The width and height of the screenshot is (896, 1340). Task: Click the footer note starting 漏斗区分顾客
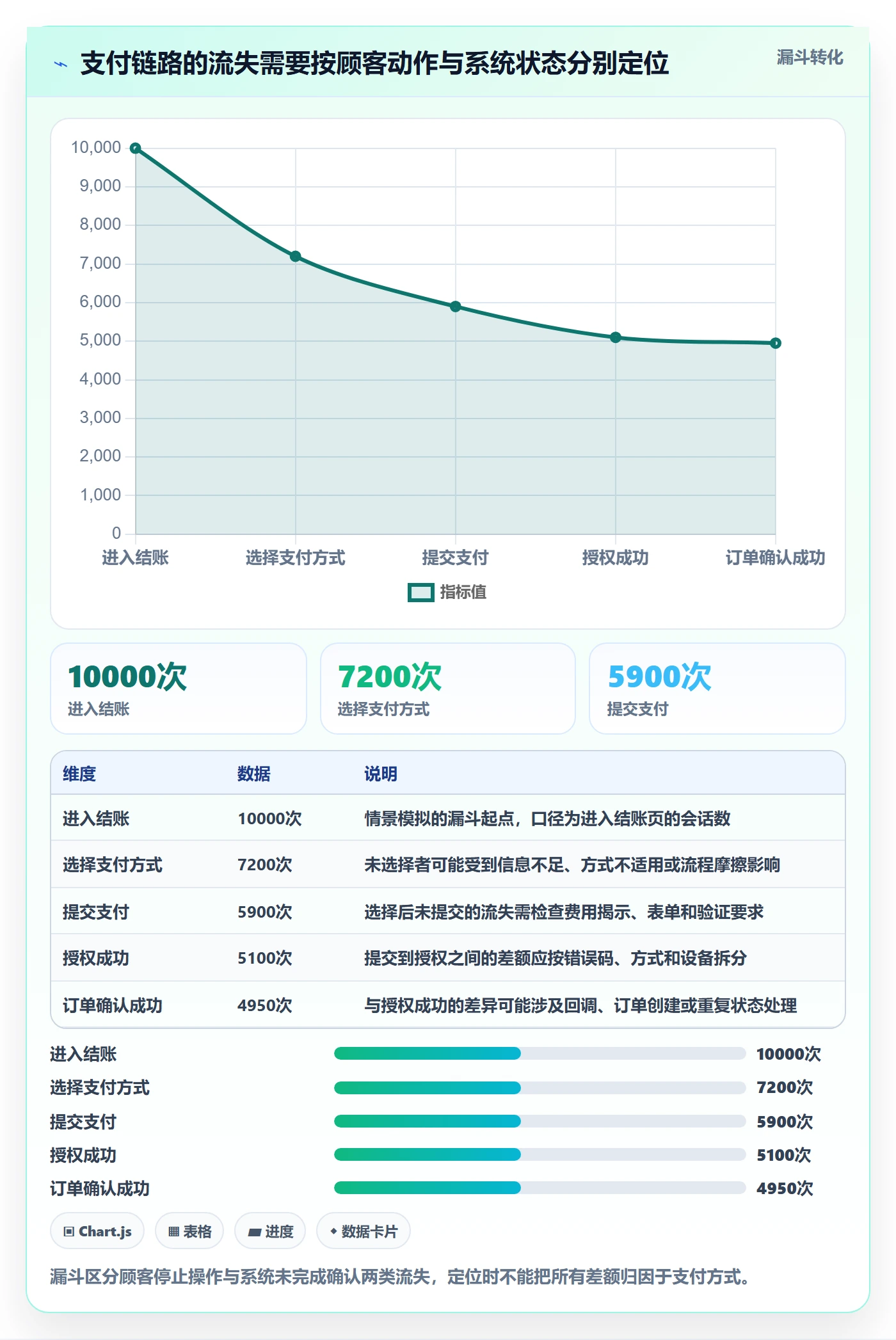(x=400, y=1277)
